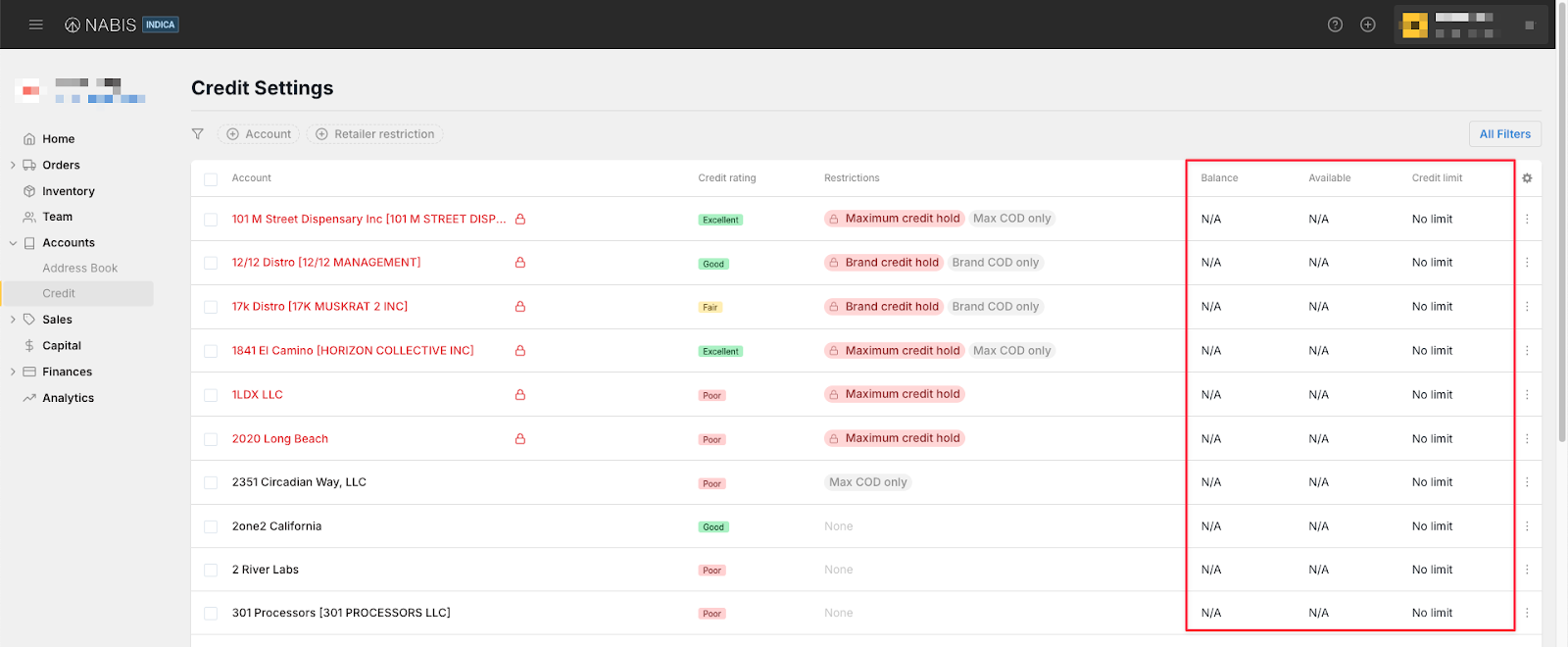The width and height of the screenshot is (1568, 647).
Task: Sort by Credit rating column header
Action: (726, 178)
